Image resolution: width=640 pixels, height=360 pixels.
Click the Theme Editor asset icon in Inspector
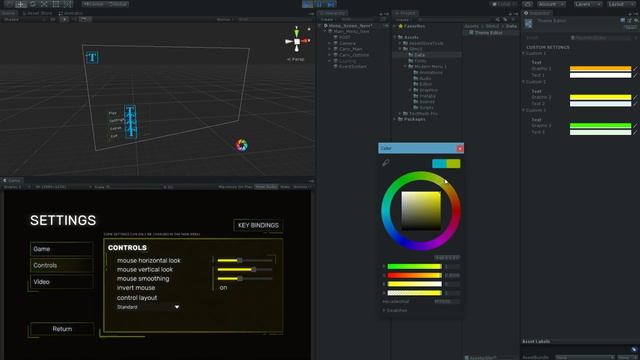coord(529,23)
